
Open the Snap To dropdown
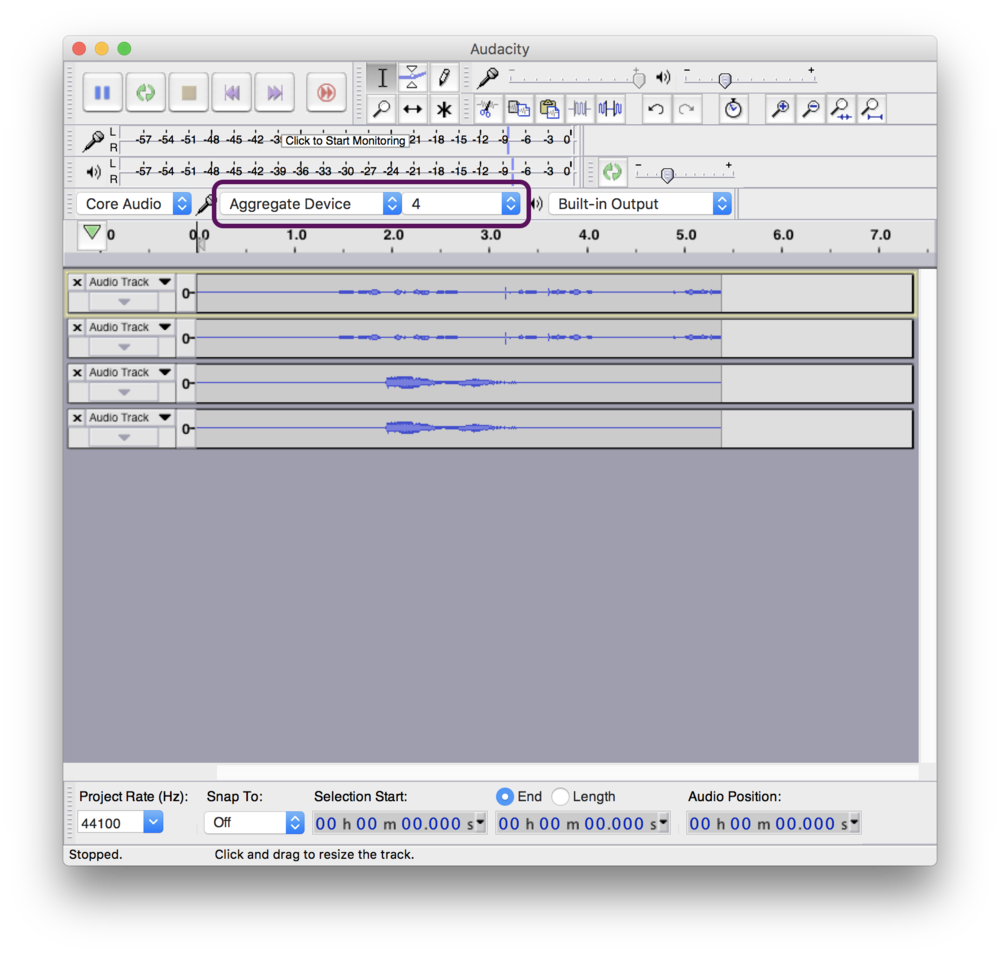[254, 823]
